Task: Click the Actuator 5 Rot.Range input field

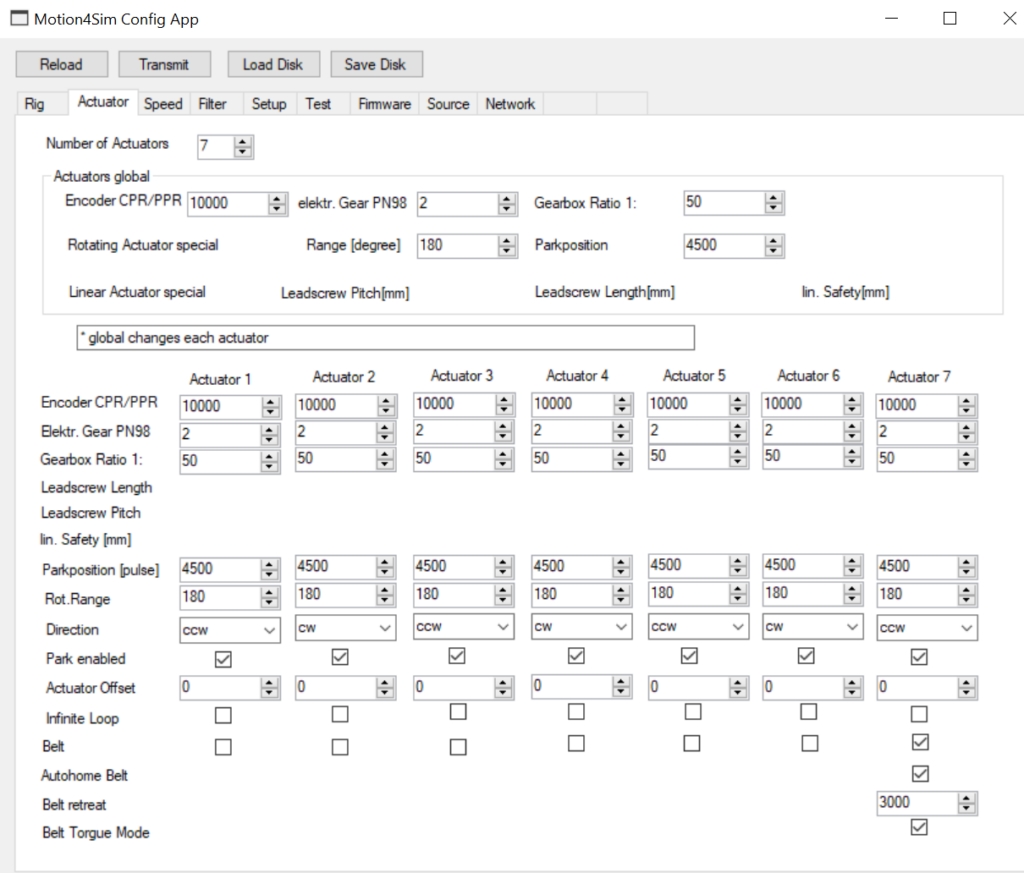Action: coord(687,593)
